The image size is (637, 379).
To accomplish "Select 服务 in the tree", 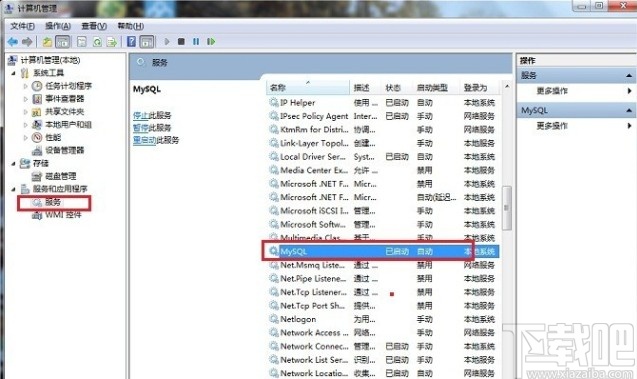I will point(53,202).
